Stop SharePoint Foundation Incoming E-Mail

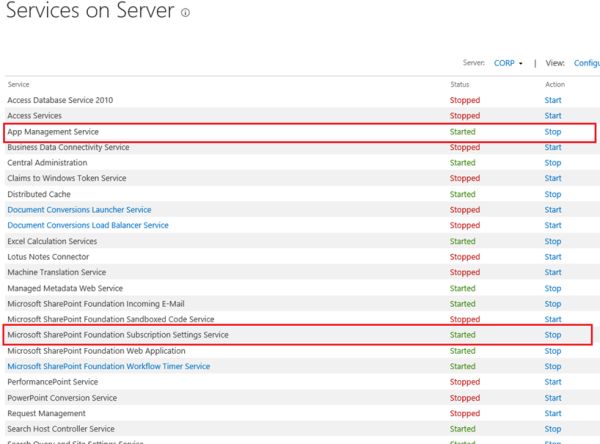click(x=553, y=304)
